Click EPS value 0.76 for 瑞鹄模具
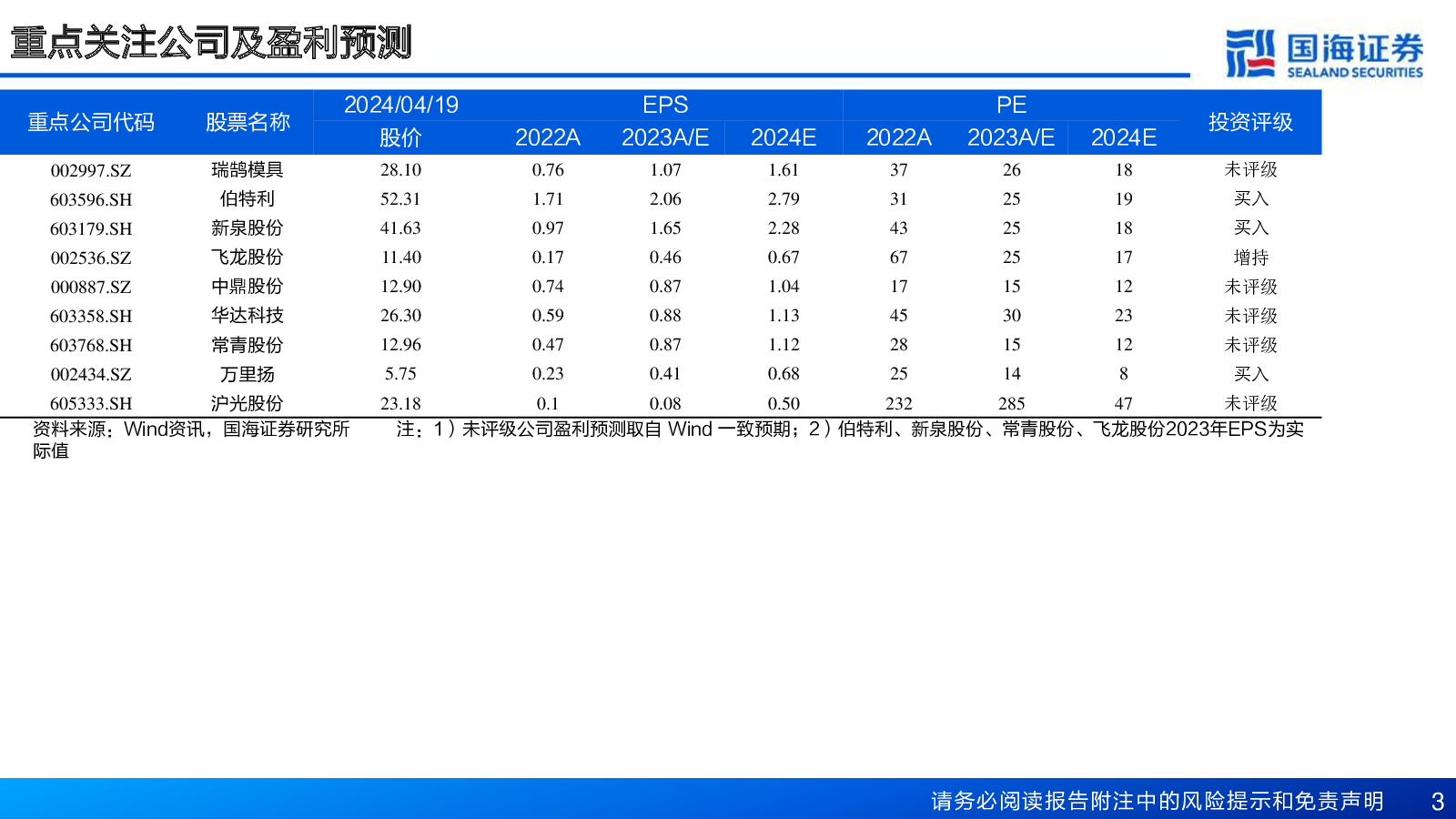This screenshot has width=1456, height=819. point(548,170)
